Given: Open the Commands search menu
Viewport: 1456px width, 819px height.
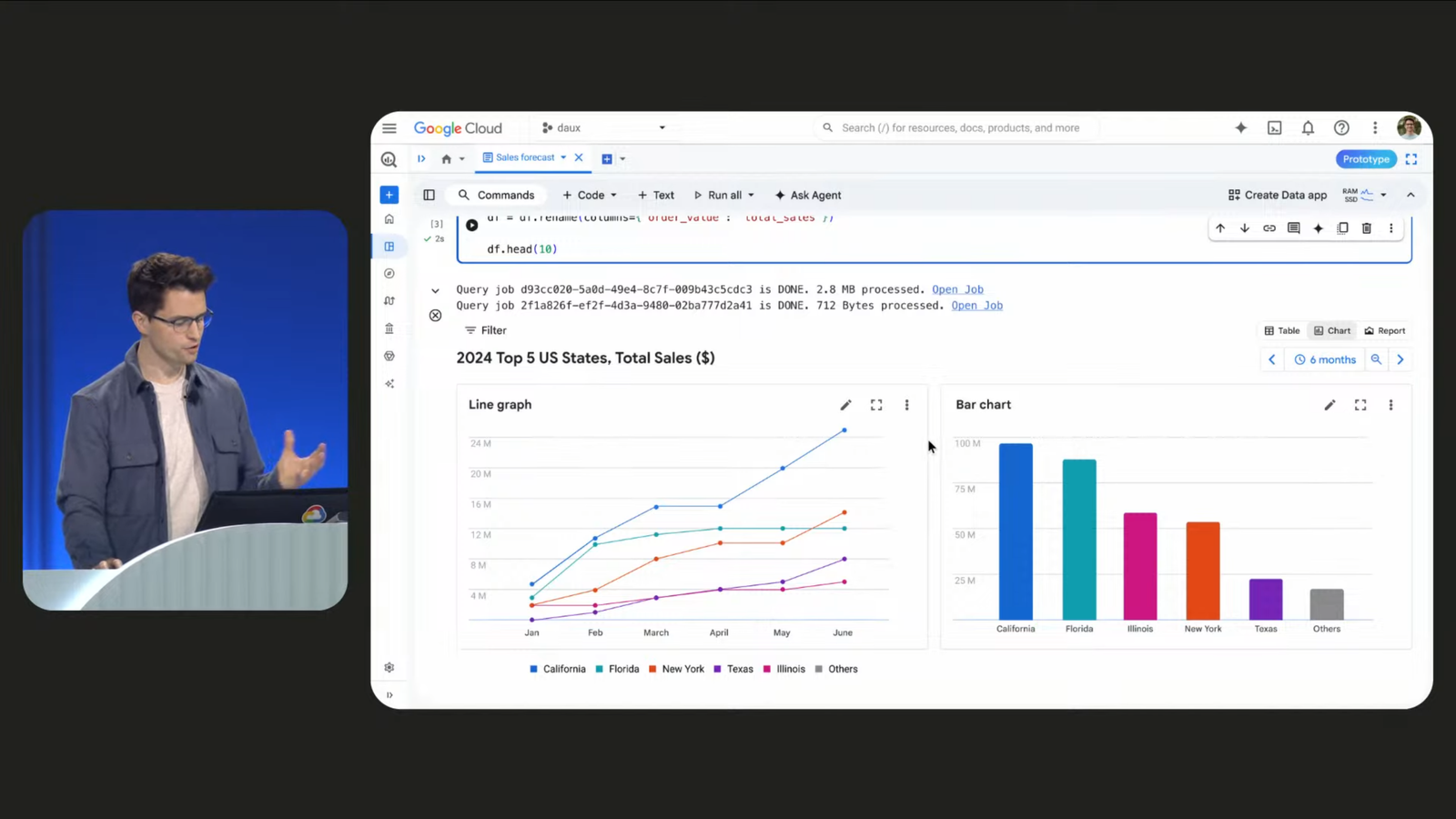Looking at the screenshot, I should coord(496,196).
